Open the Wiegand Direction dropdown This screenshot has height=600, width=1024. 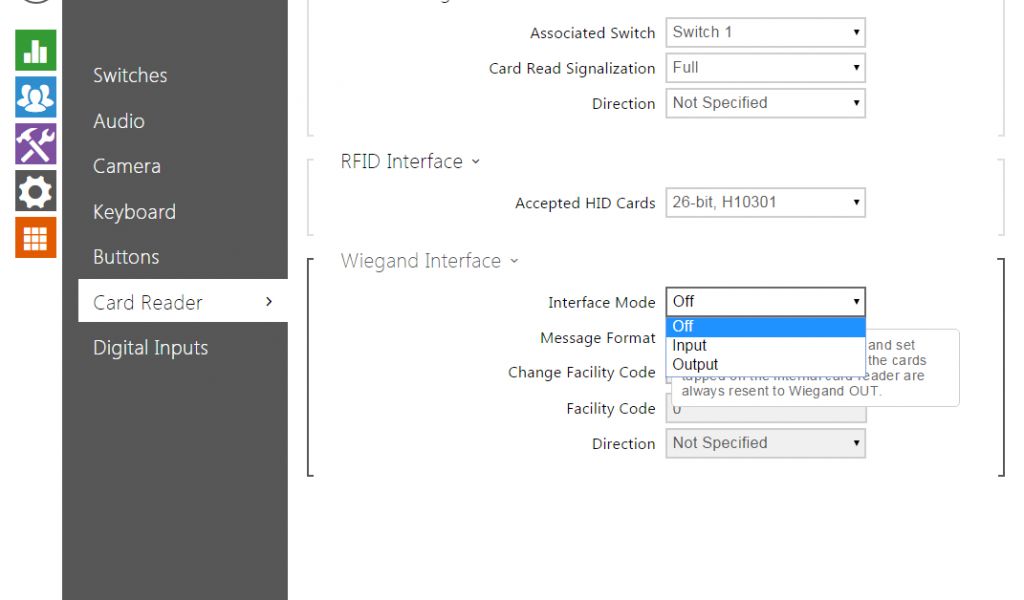click(x=765, y=443)
